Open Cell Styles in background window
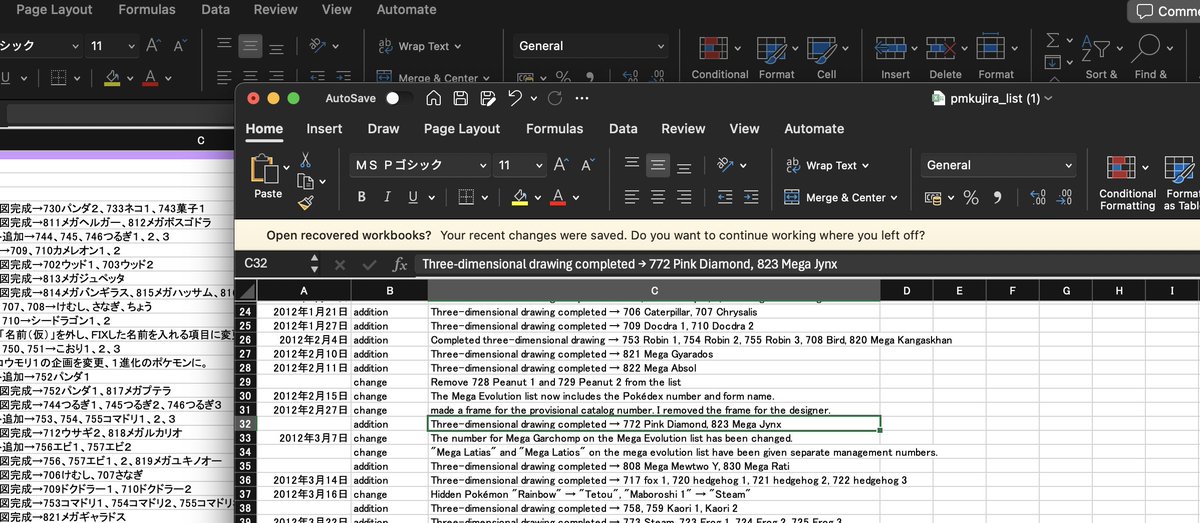Viewport: 1200px width, 523px height. (x=826, y=56)
